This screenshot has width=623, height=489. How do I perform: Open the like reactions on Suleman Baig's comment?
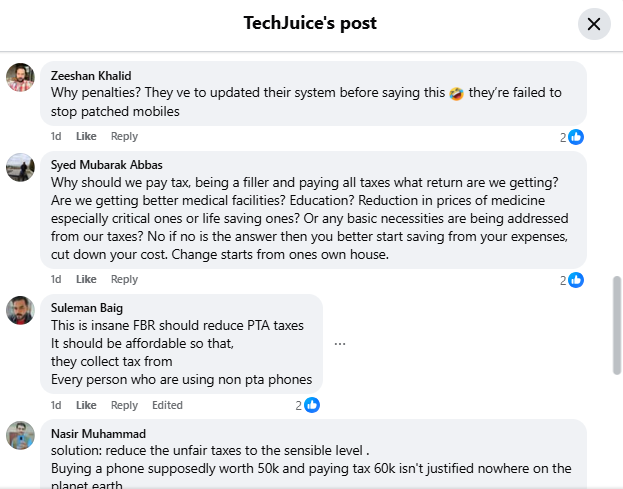(308, 405)
